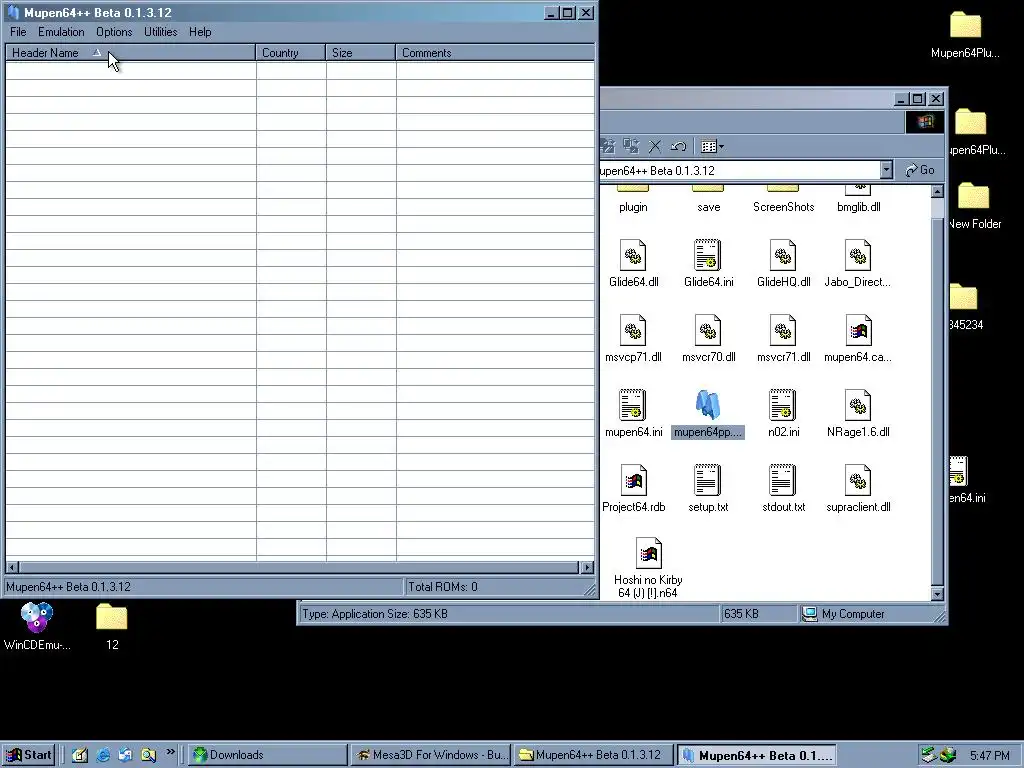1024x768 pixels.
Task: Sort ROM list by Header Name column
Action: pyautogui.click(x=131, y=53)
